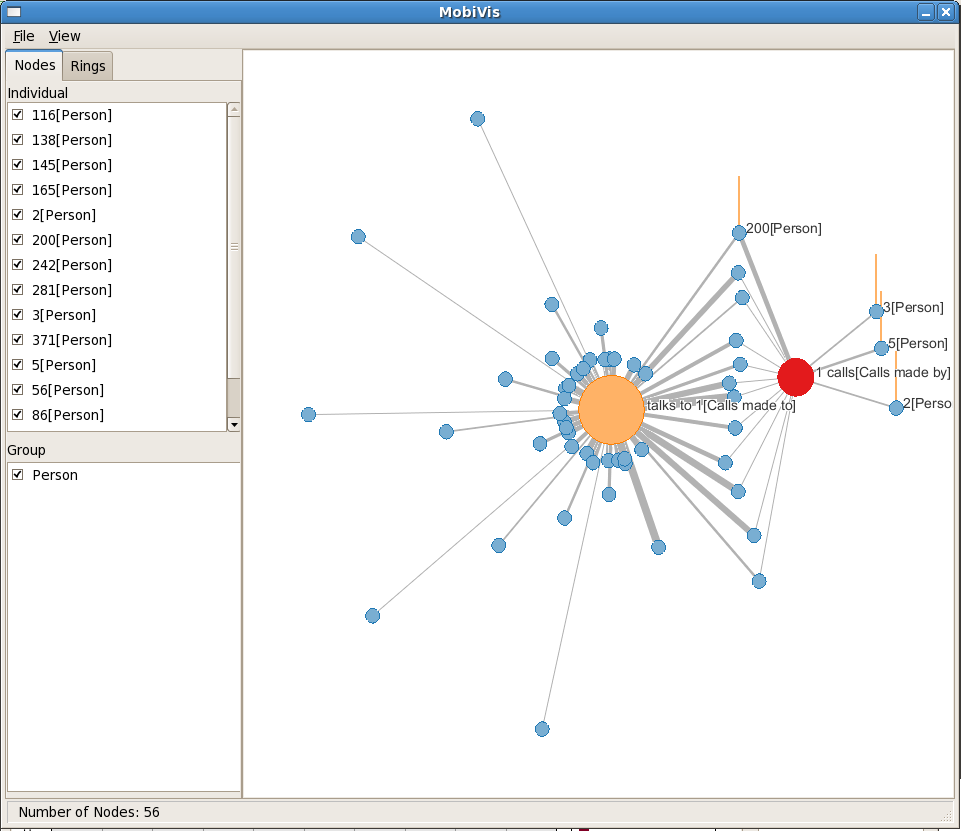Click the blue node labeled 3[Person]
The height and width of the screenshot is (831, 961).
876,311
